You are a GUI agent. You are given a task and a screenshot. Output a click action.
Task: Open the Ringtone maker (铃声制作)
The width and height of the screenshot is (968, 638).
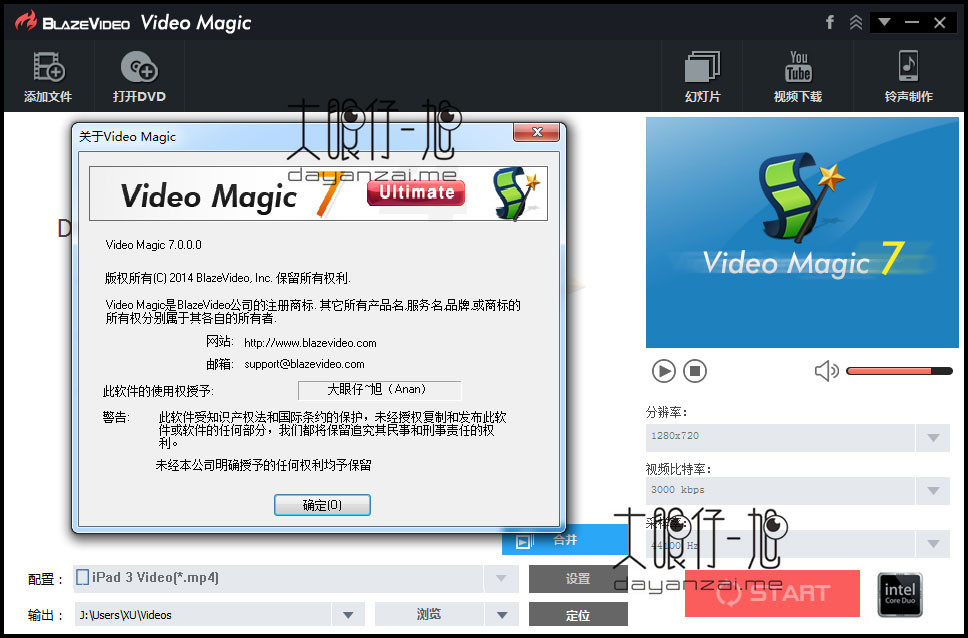point(908,77)
